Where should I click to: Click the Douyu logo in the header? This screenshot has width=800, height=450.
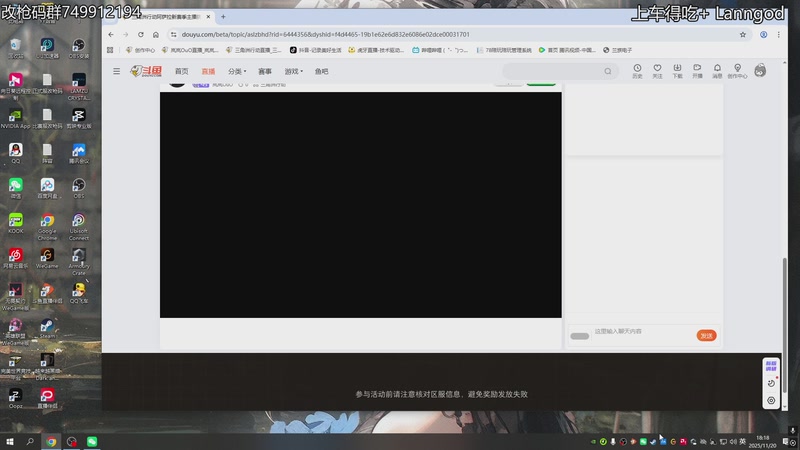point(146,71)
